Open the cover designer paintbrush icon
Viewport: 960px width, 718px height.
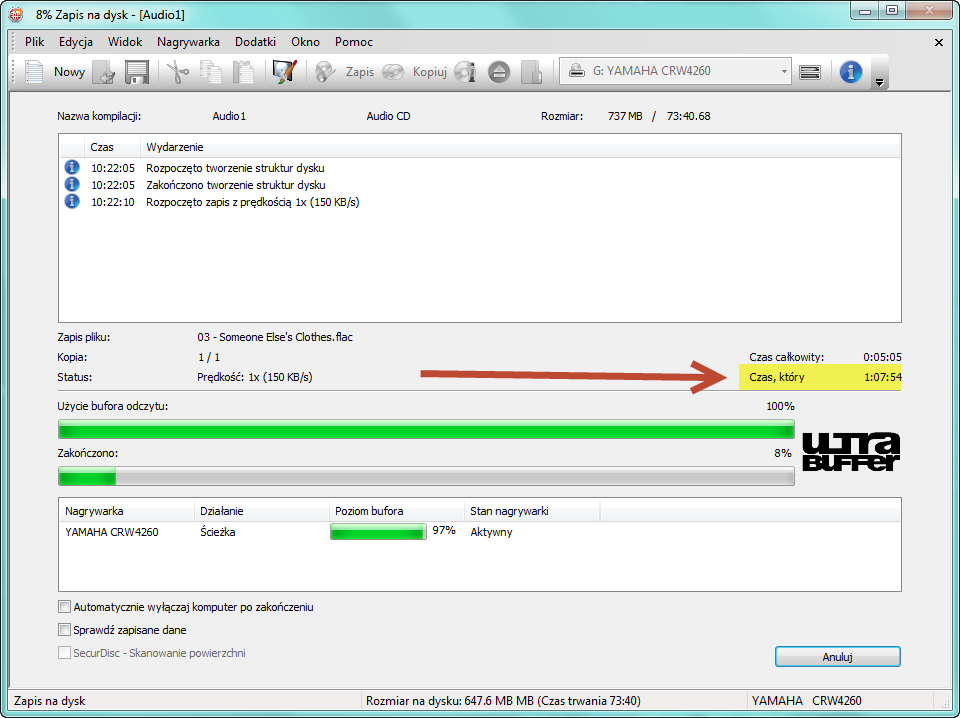coord(285,72)
